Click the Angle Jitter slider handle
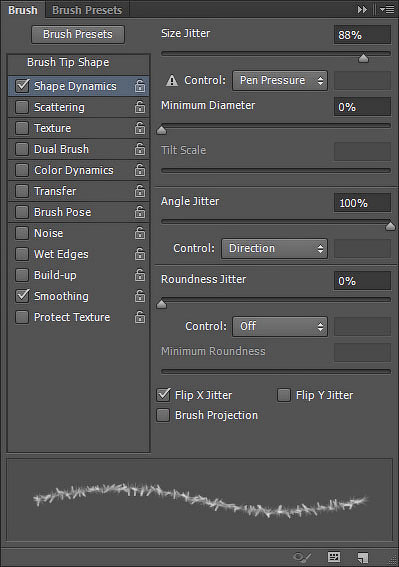399x567 pixels. tap(390, 226)
